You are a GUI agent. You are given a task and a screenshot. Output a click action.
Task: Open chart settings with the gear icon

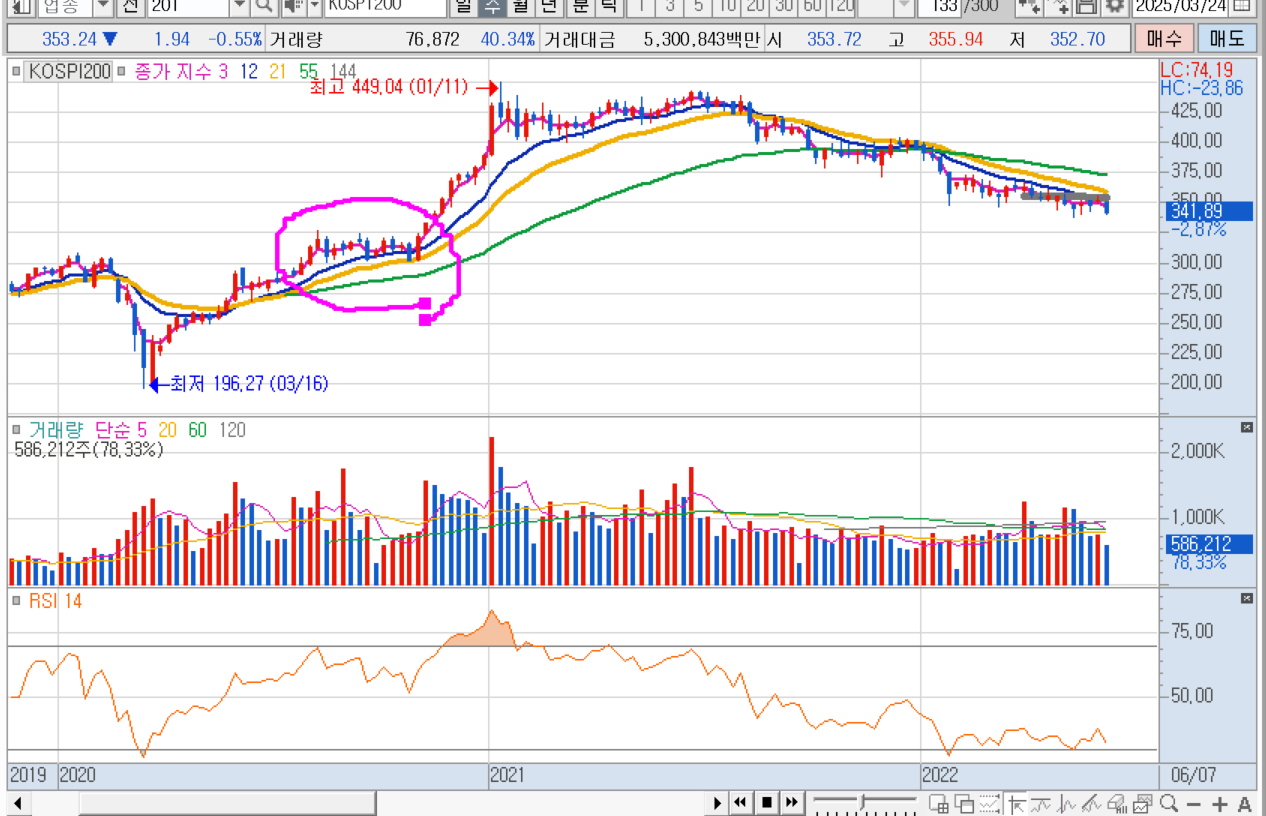1115,7
